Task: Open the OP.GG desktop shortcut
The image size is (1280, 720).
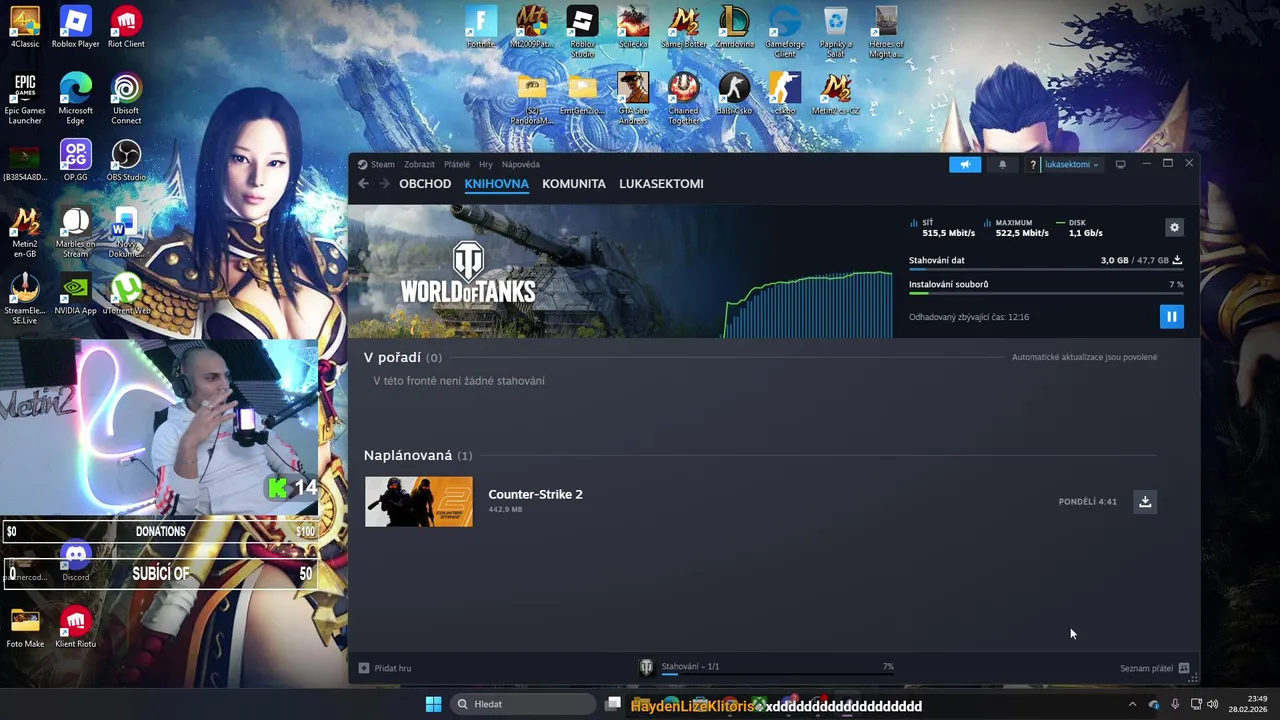Action: [x=76, y=160]
